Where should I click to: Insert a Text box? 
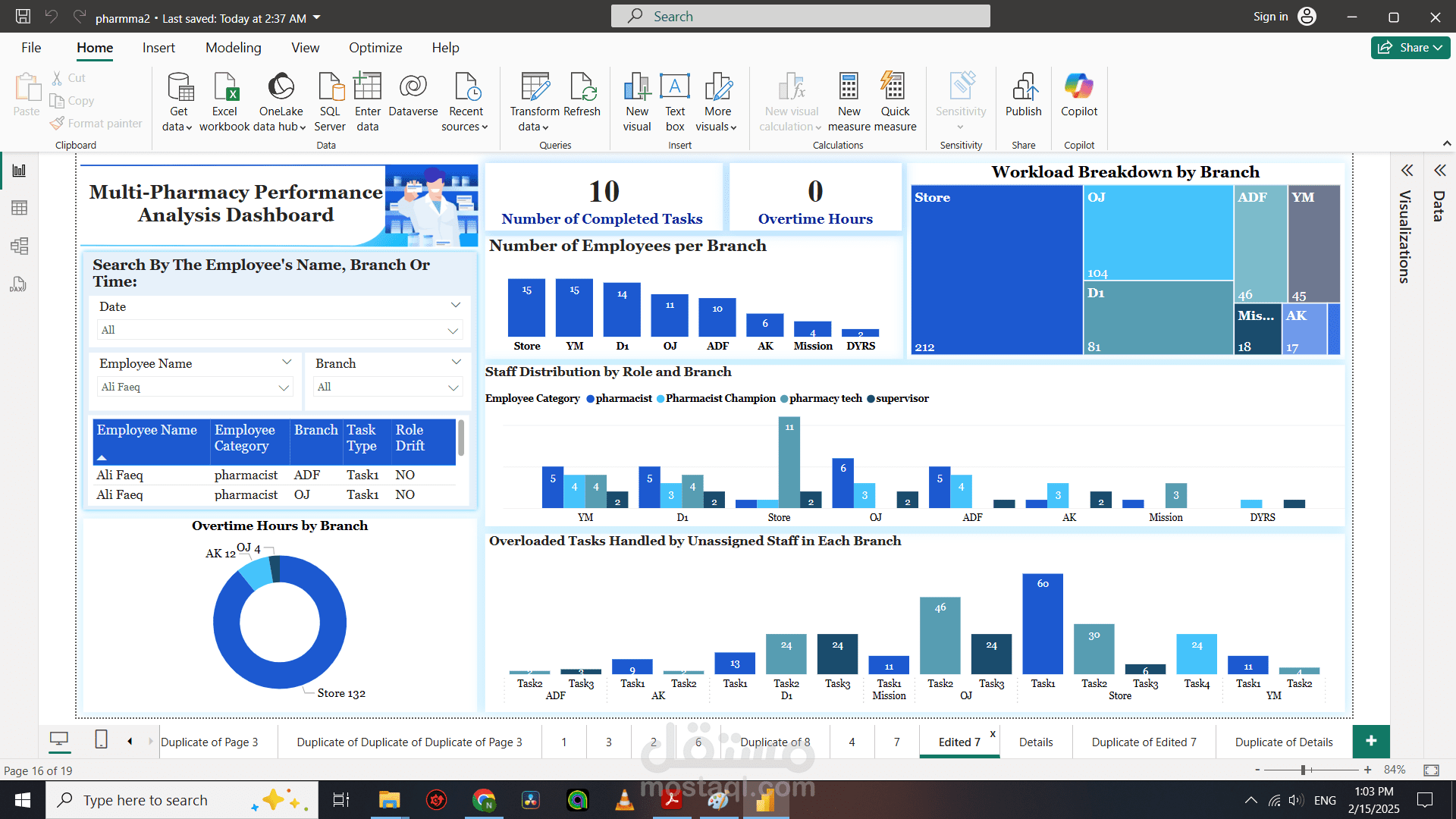click(675, 102)
